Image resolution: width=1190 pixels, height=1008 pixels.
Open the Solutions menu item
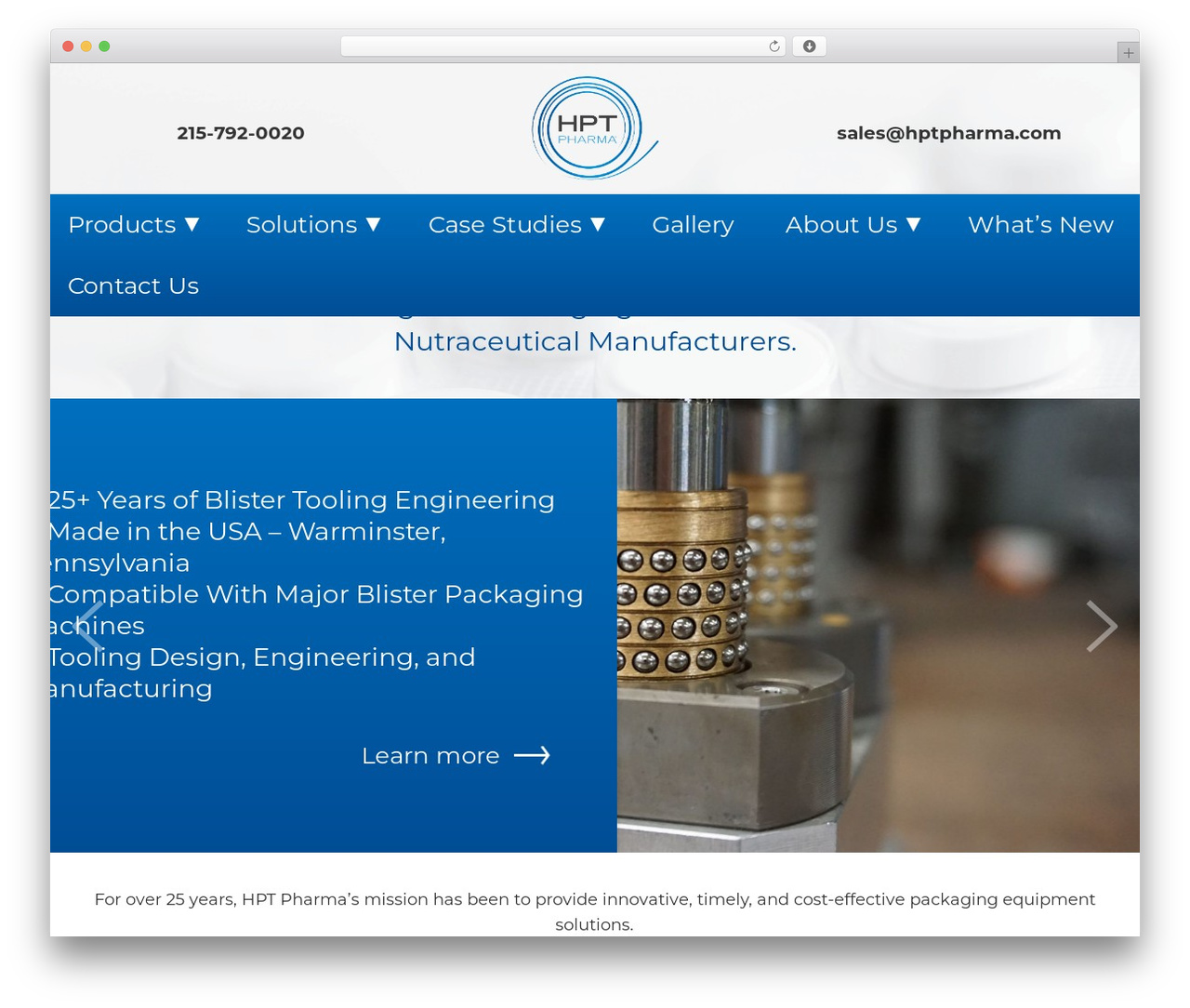point(301,225)
